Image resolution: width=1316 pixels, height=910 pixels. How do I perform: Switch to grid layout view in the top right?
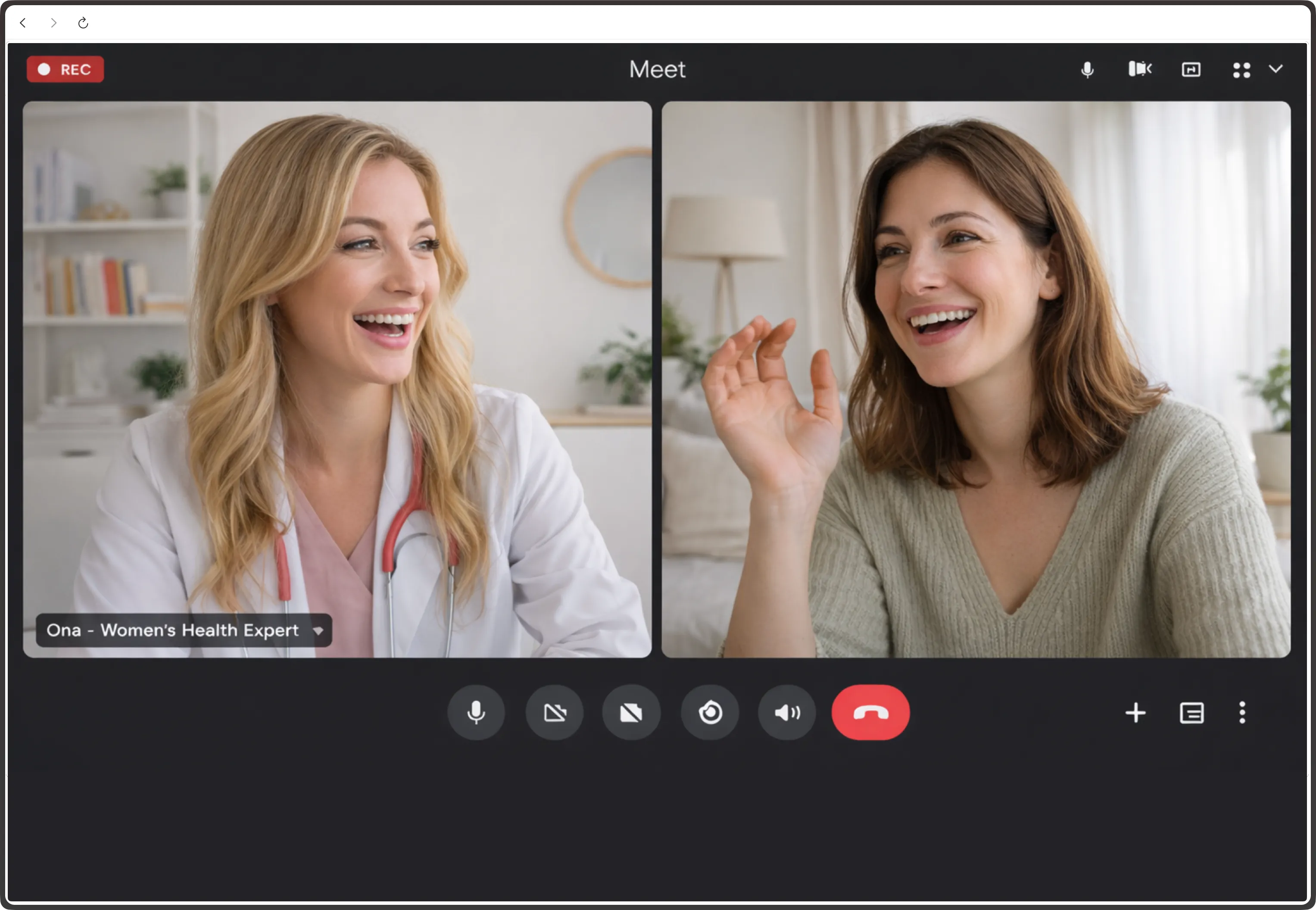(1241, 69)
